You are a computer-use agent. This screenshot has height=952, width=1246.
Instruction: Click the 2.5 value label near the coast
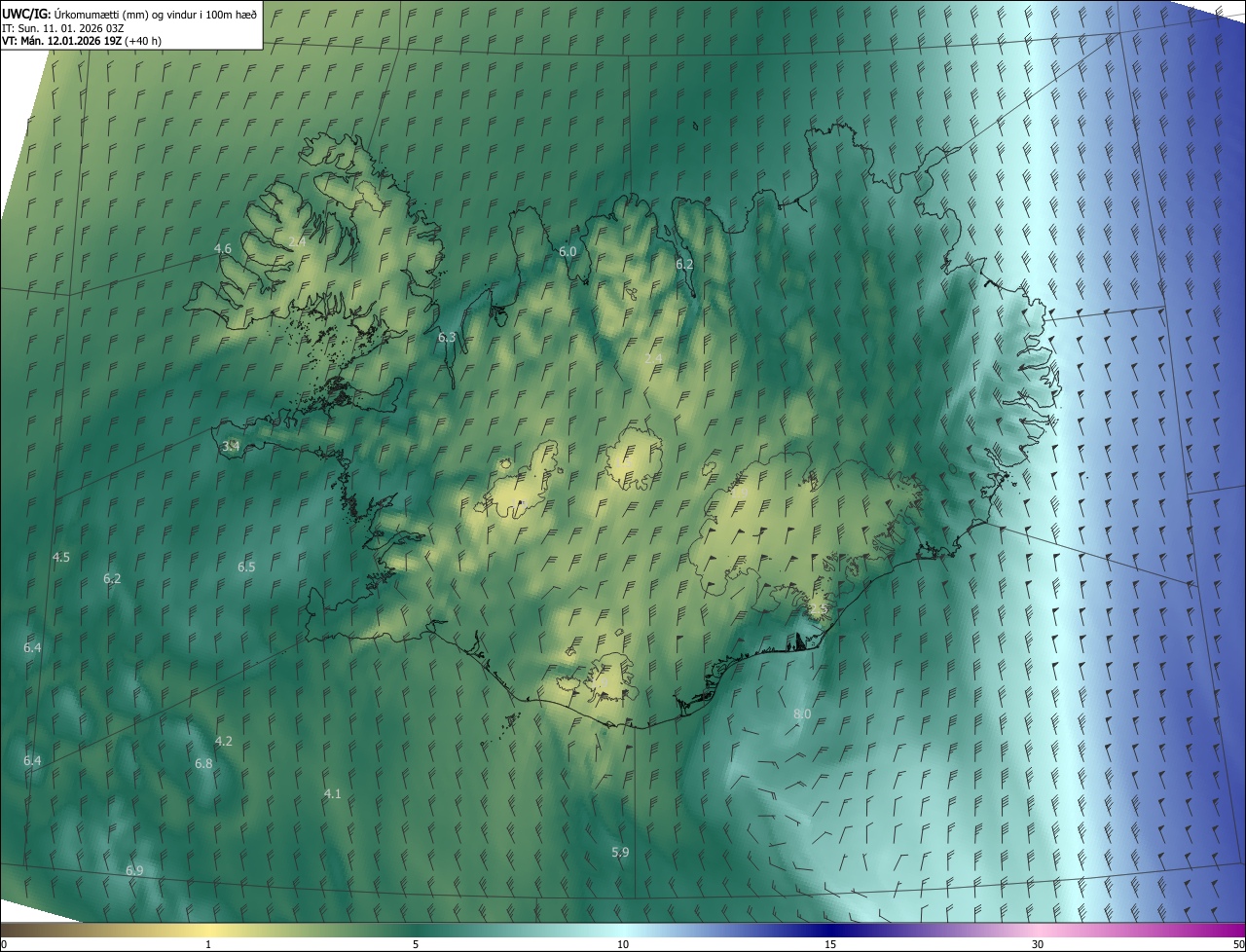tap(819, 608)
